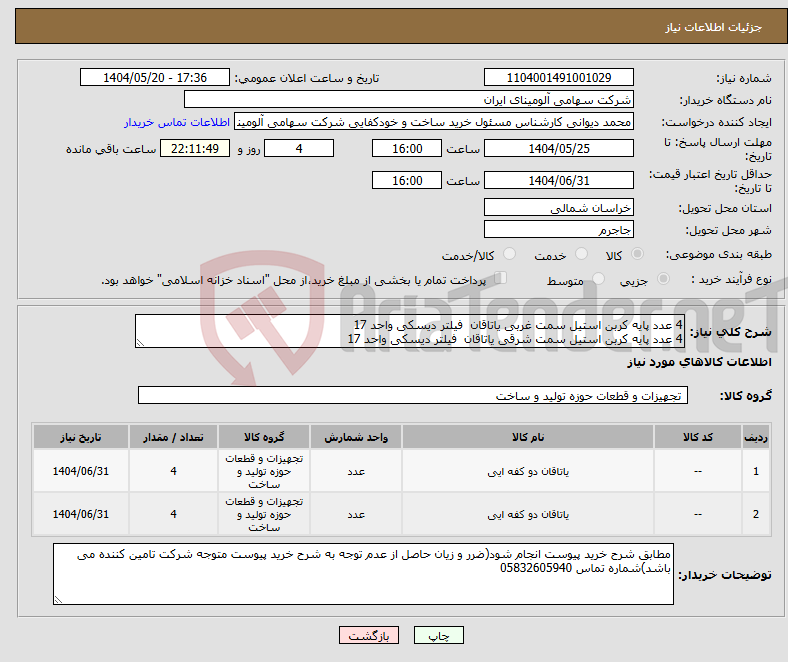The width and height of the screenshot is (788, 662).
Task: Click the گروه کالا field
Action: click(410, 396)
